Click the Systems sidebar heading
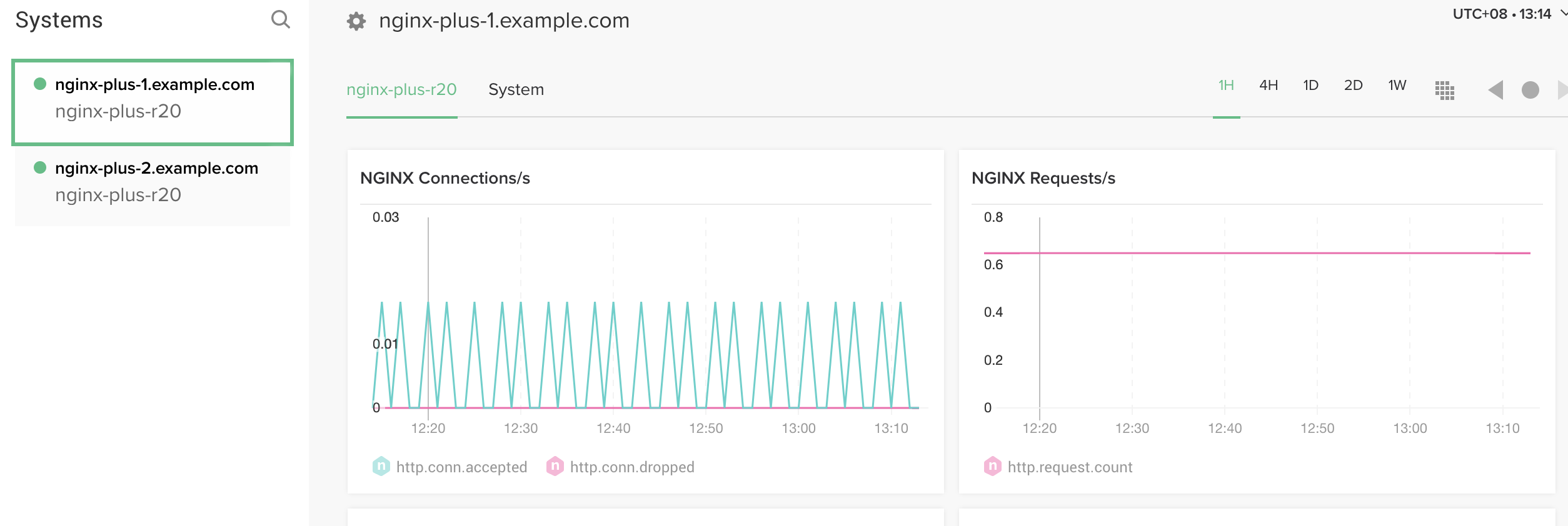Viewport: 1568px width, 526px height. [59, 20]
